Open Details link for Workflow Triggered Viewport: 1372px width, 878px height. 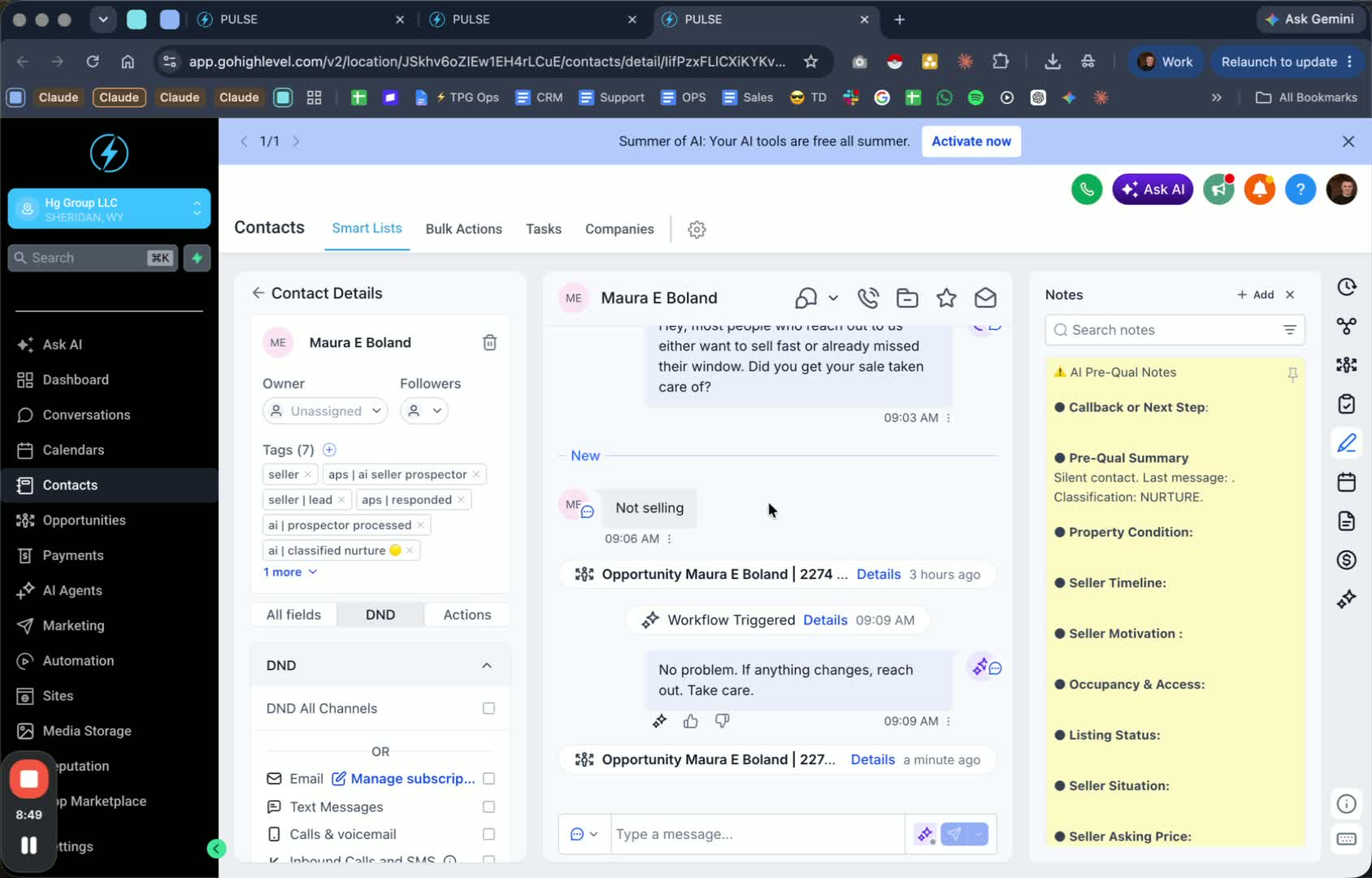[825, 620]
